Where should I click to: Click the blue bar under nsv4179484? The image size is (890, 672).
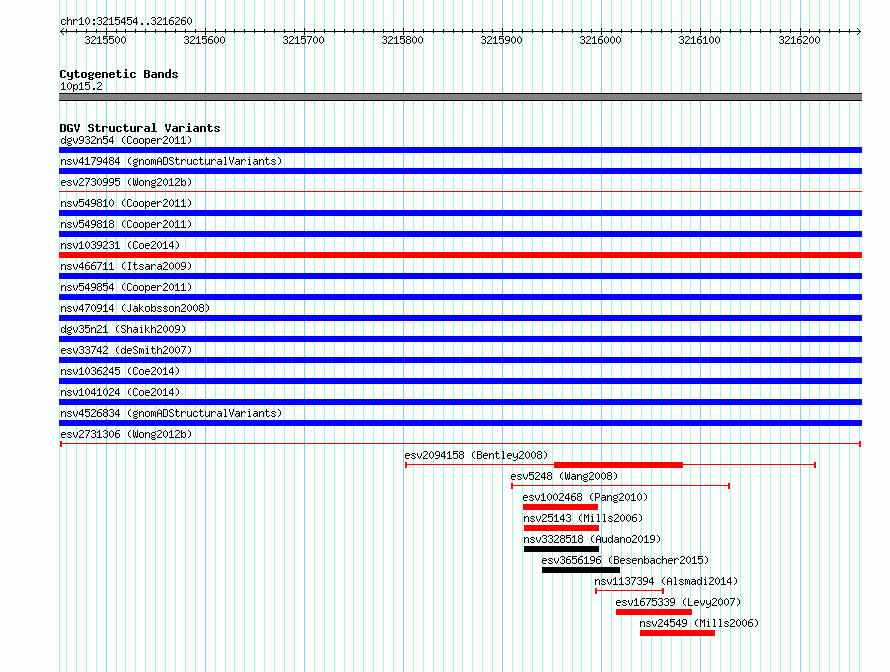pos(460,171)
